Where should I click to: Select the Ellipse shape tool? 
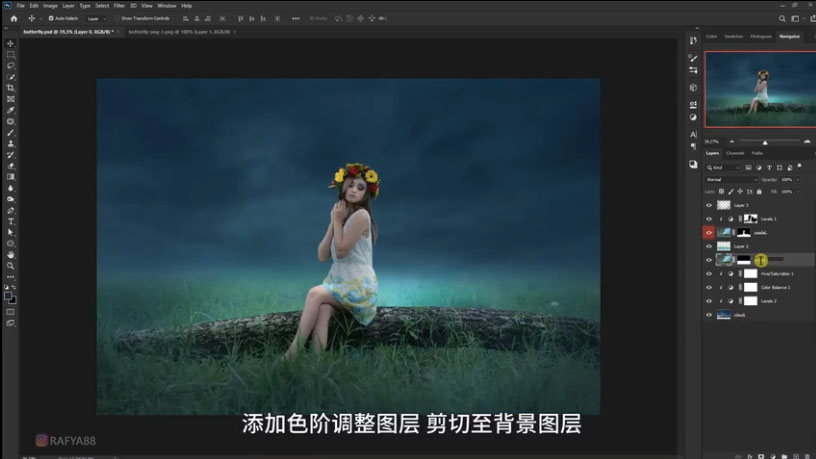[x=10, y=244]
